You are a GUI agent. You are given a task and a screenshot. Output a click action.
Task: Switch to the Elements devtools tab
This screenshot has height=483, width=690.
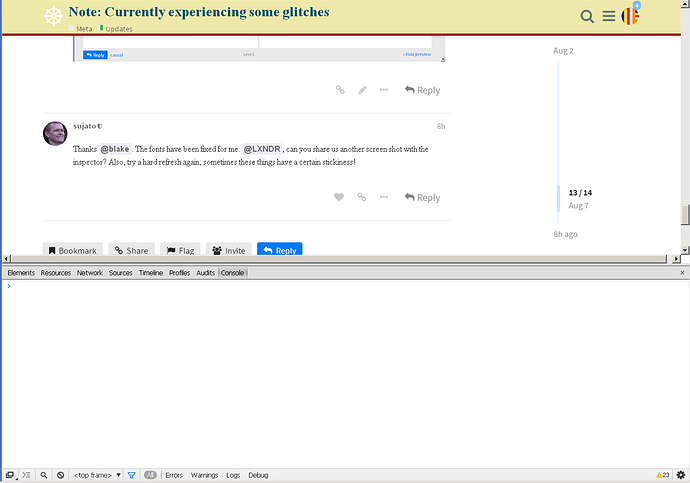click(x=21, y=273)
